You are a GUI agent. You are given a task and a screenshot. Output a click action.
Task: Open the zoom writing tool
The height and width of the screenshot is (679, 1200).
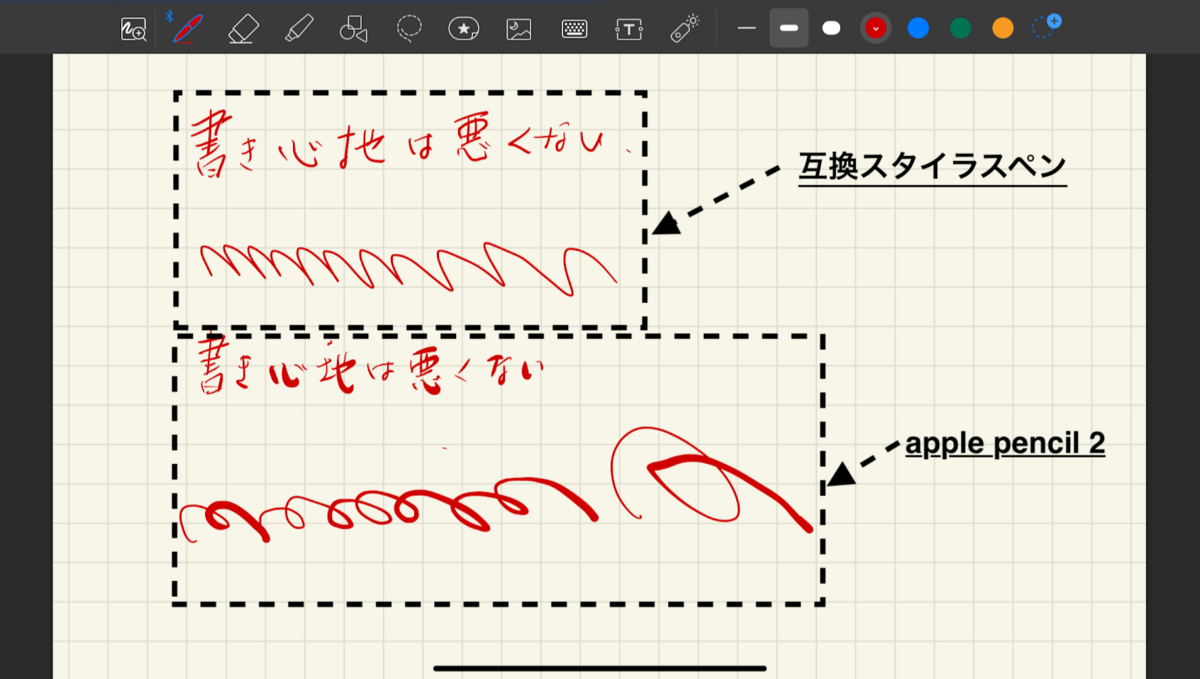131,27
